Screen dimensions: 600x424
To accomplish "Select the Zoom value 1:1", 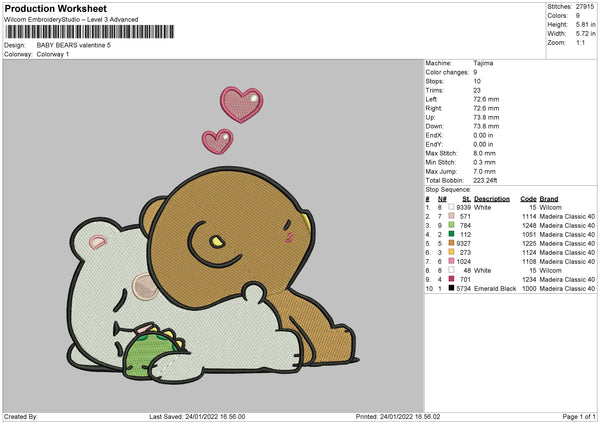I will 580,42.
